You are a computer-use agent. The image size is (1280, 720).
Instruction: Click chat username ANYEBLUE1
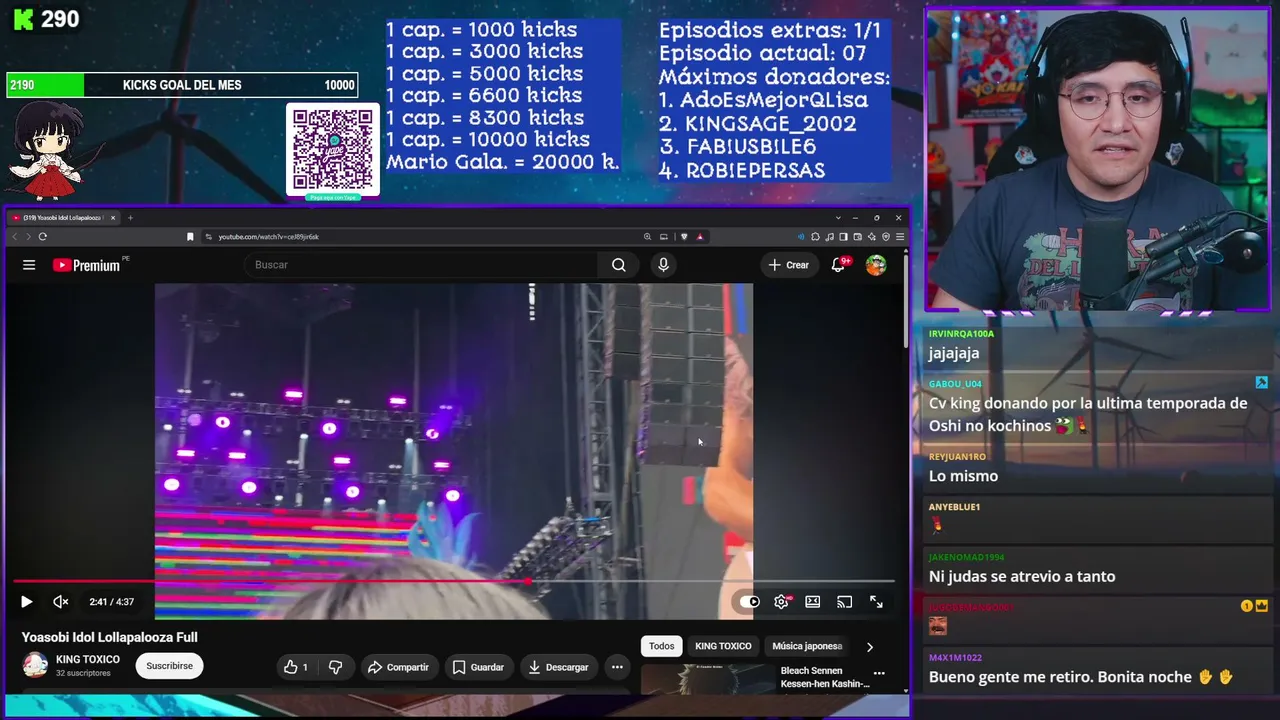pyautogui.click(x=954, y=507)
